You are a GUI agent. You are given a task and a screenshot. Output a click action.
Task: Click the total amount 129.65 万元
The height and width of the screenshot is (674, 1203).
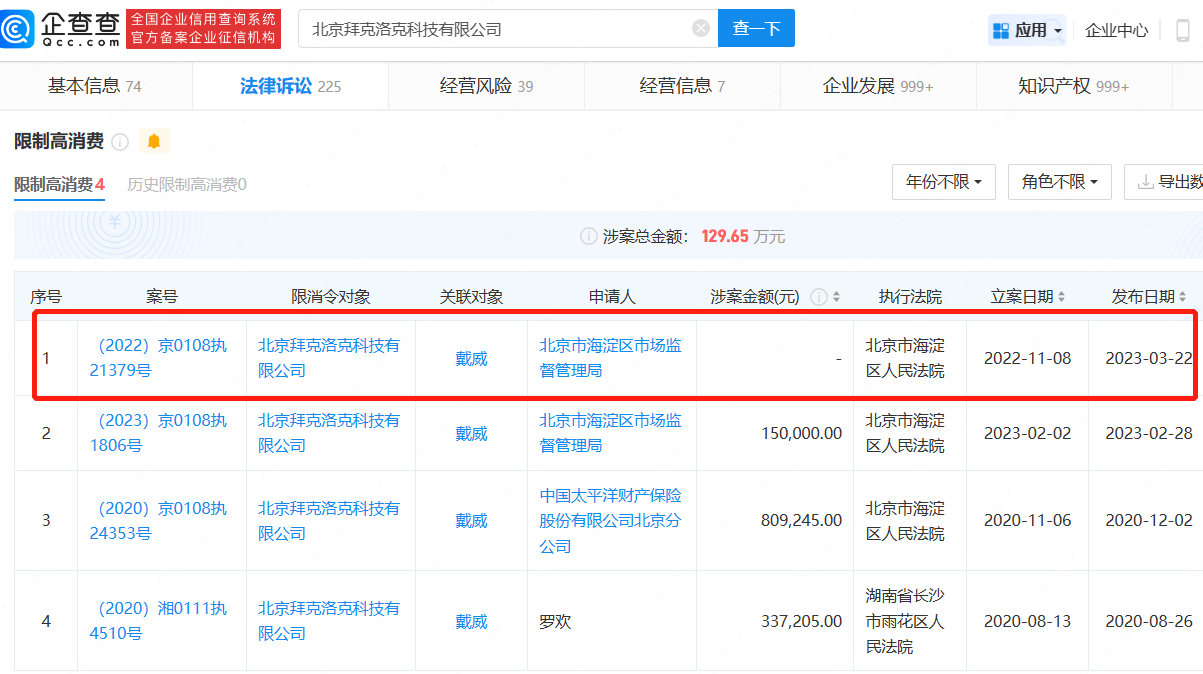click(x=743, y=237)
